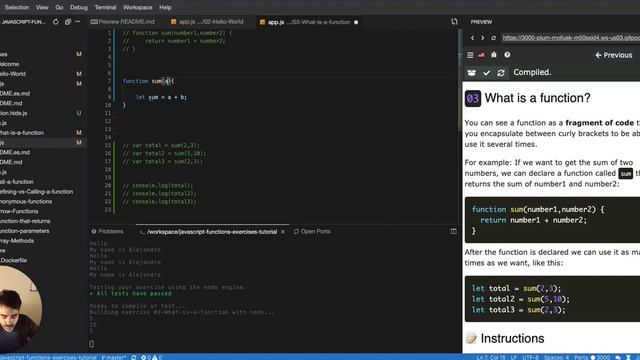Click unsaved dot on app.js tab
The height and width of the screenshot is (360, 640).
coord(356,22)
